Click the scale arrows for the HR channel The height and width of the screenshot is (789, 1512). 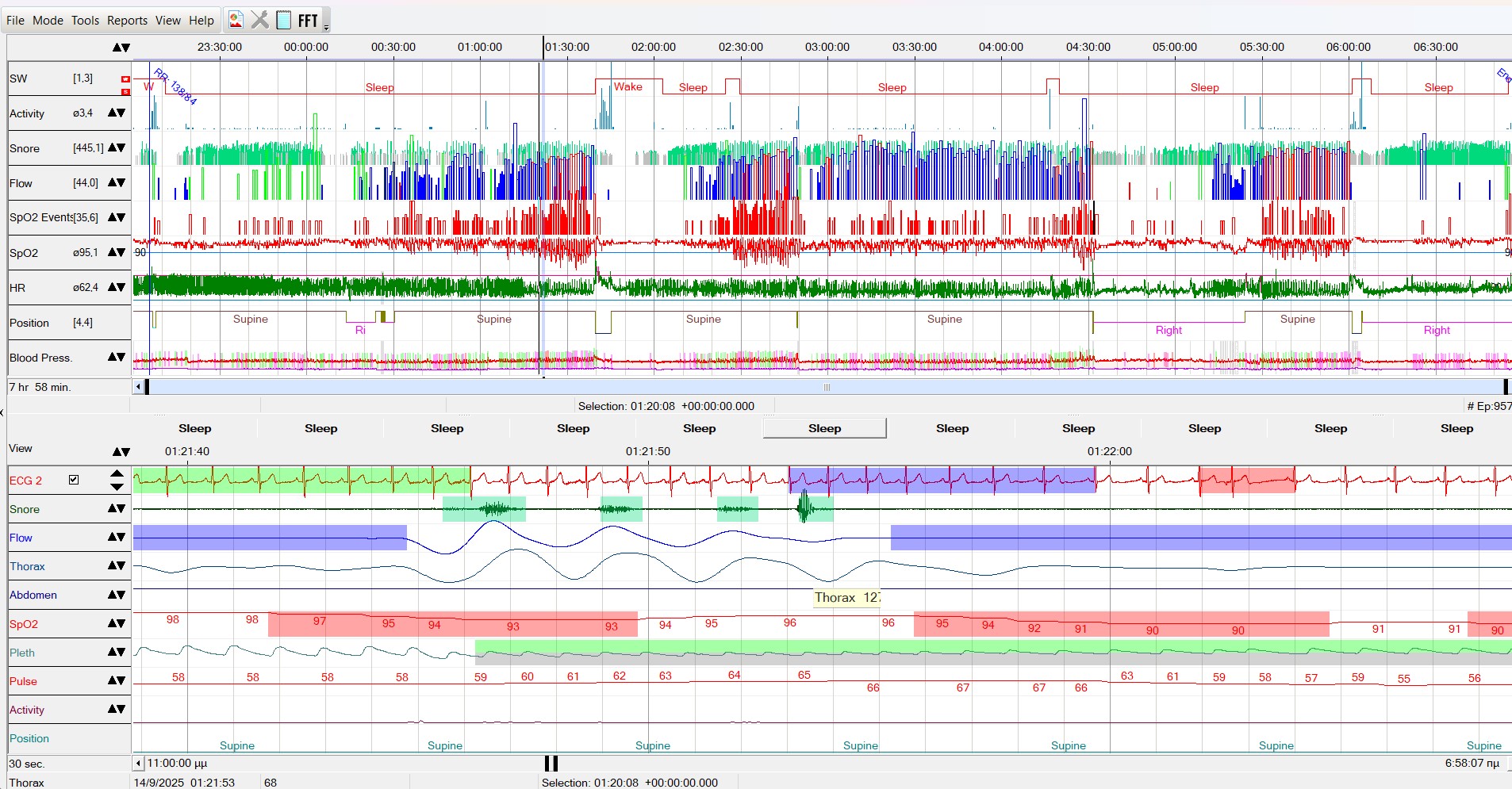coord(117,287)
